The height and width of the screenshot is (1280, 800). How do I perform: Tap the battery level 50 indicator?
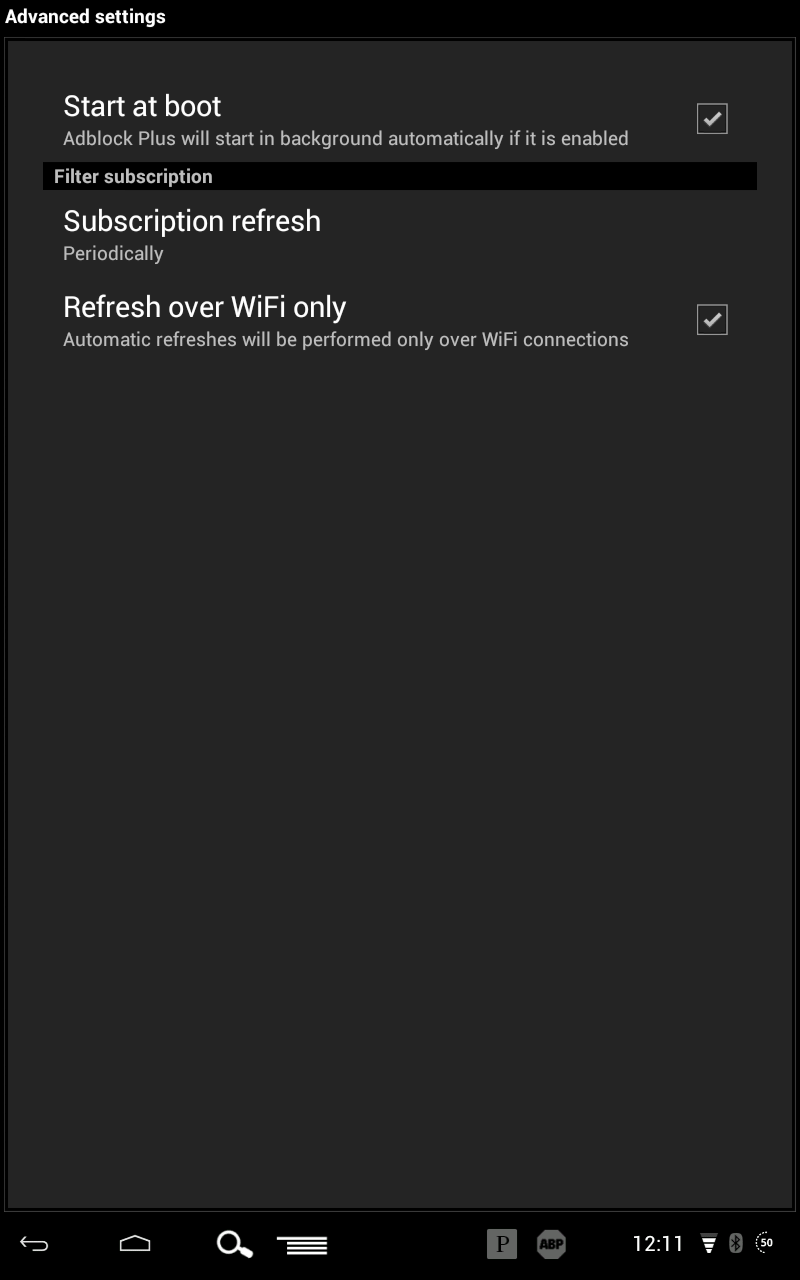pos(765,1243)
